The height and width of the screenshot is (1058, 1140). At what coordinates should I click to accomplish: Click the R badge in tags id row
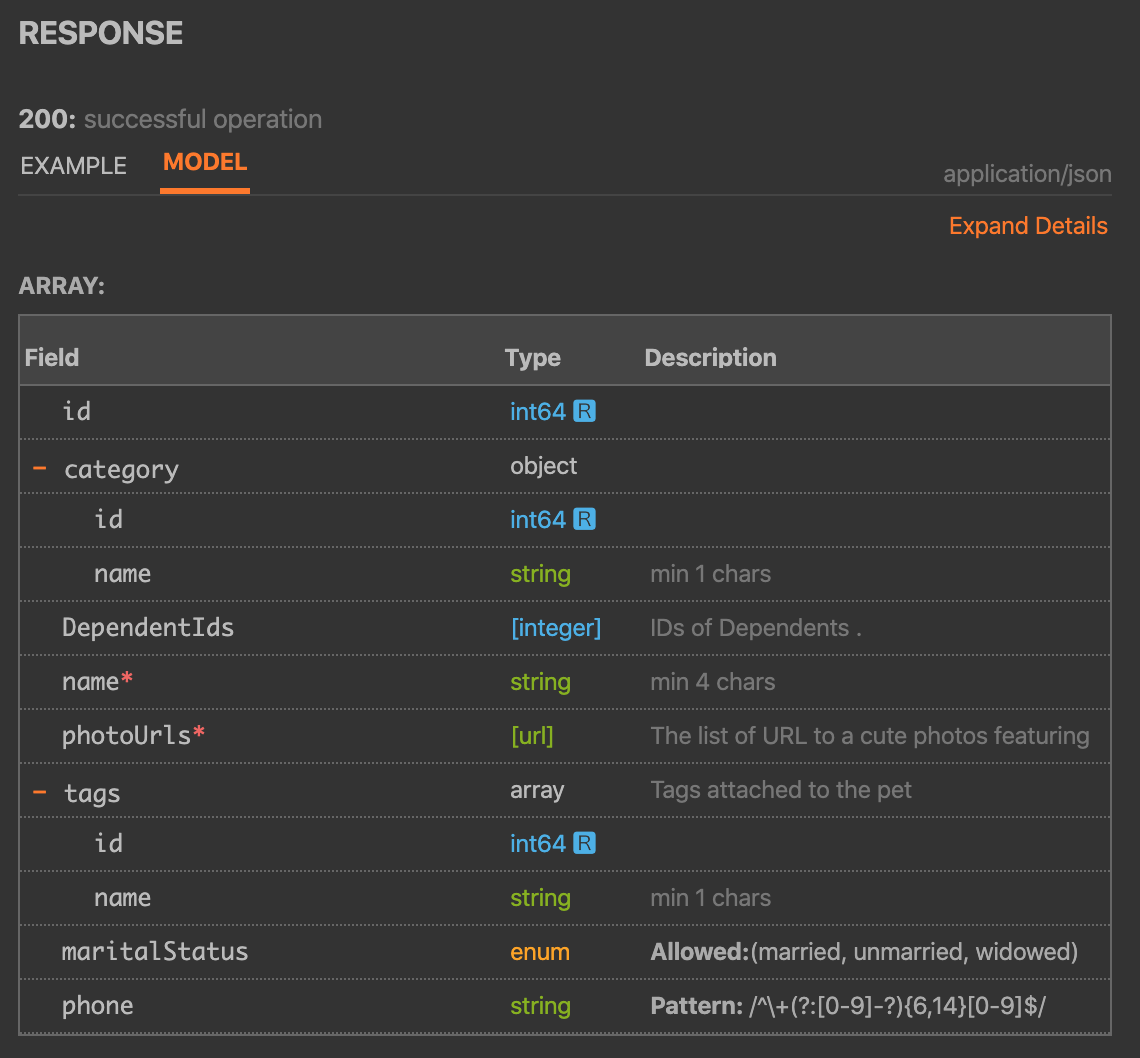pyautogui.click(x=585, y=843)
